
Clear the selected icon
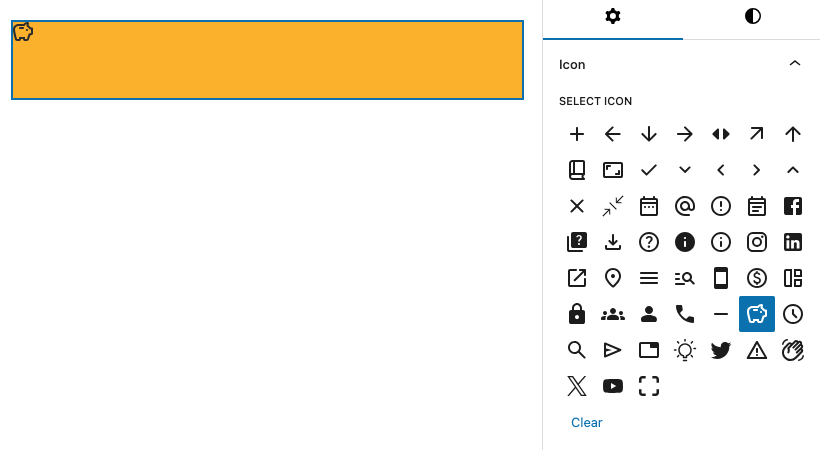(x=587, y=422)
